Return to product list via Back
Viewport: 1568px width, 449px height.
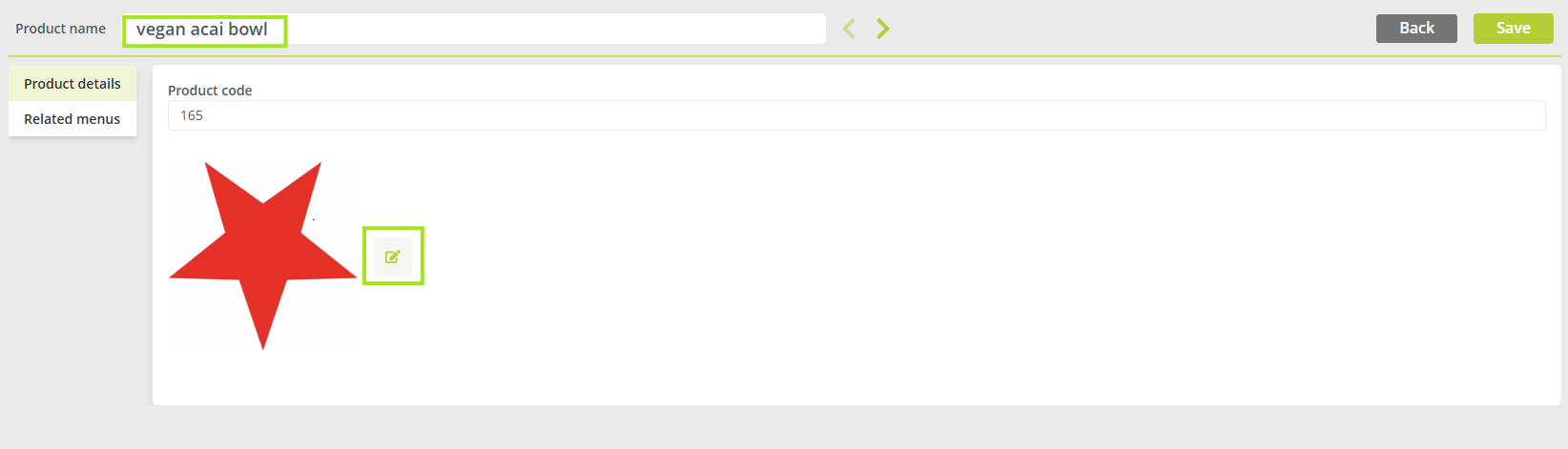pos(1416,29)
